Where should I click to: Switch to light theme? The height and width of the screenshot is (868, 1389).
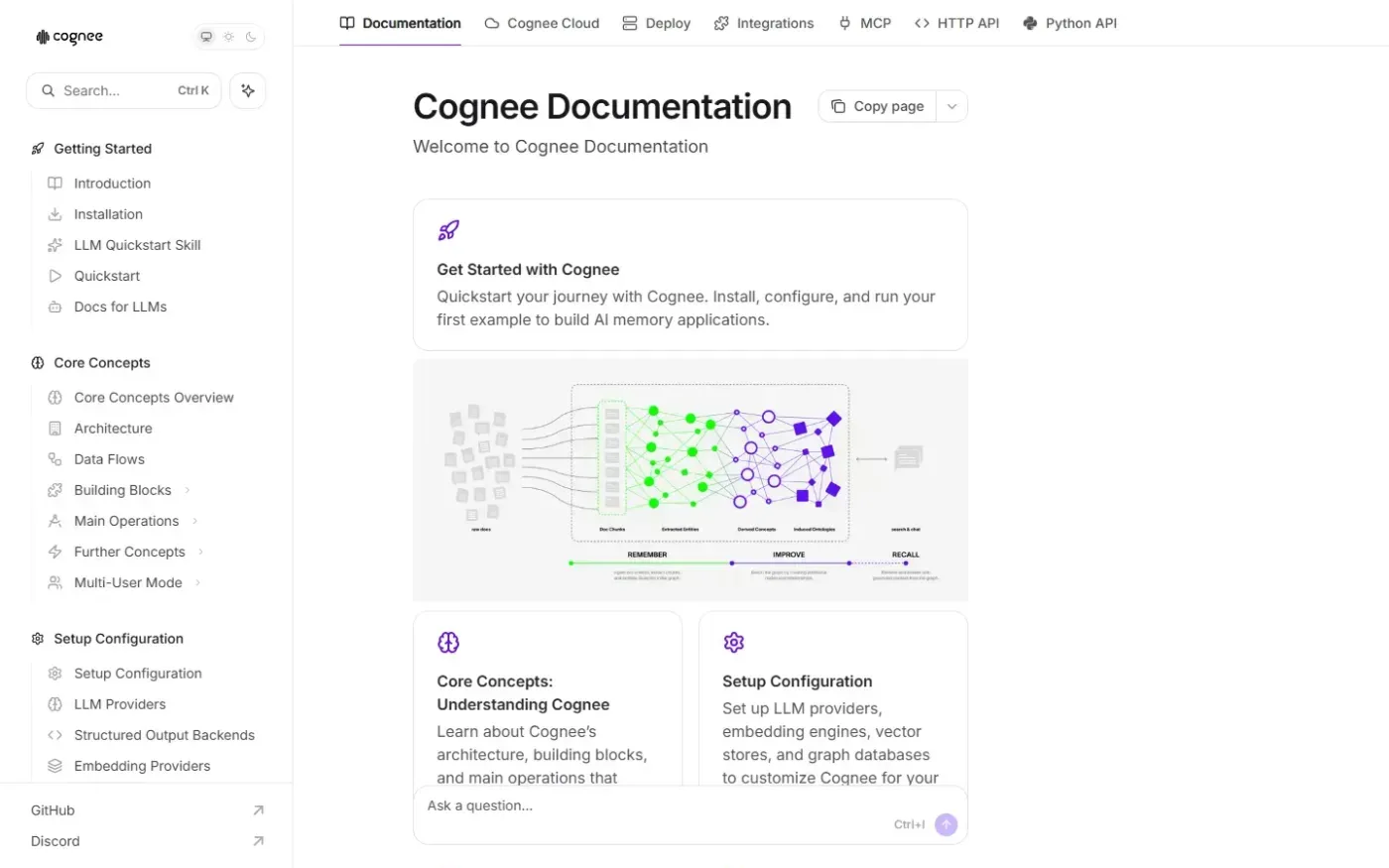tap(229, 37)
